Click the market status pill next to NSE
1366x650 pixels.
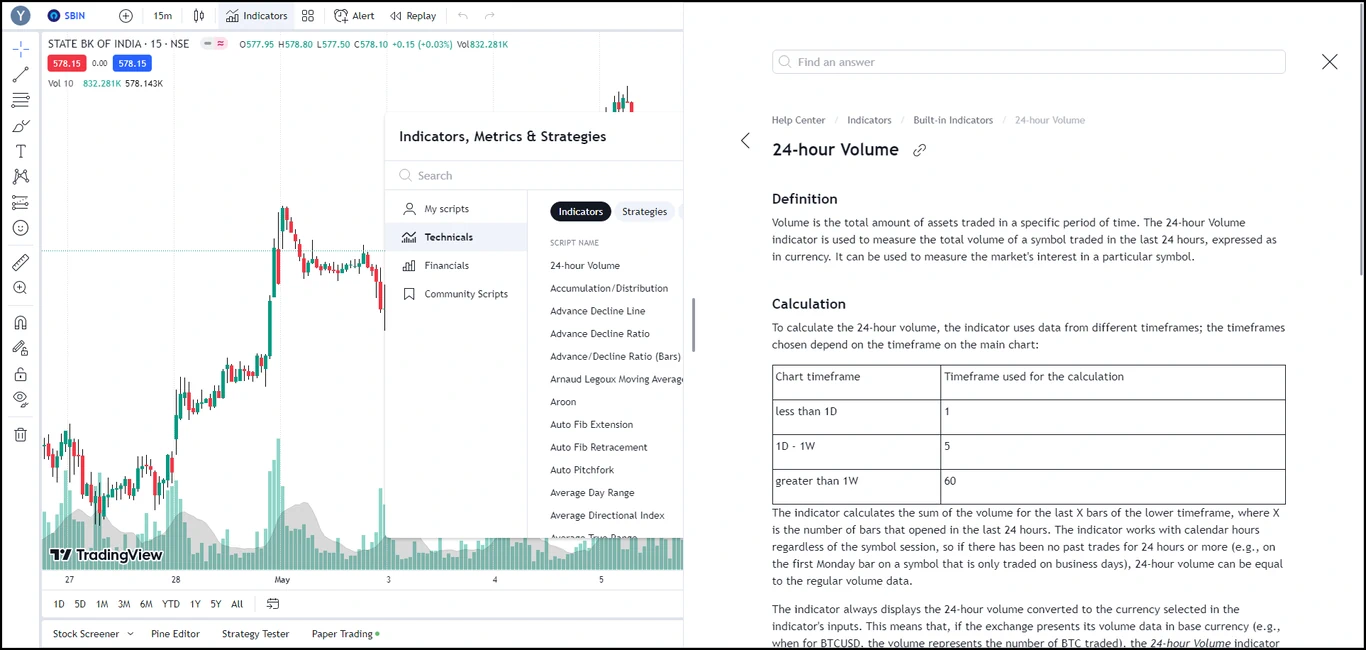[213, 44]
